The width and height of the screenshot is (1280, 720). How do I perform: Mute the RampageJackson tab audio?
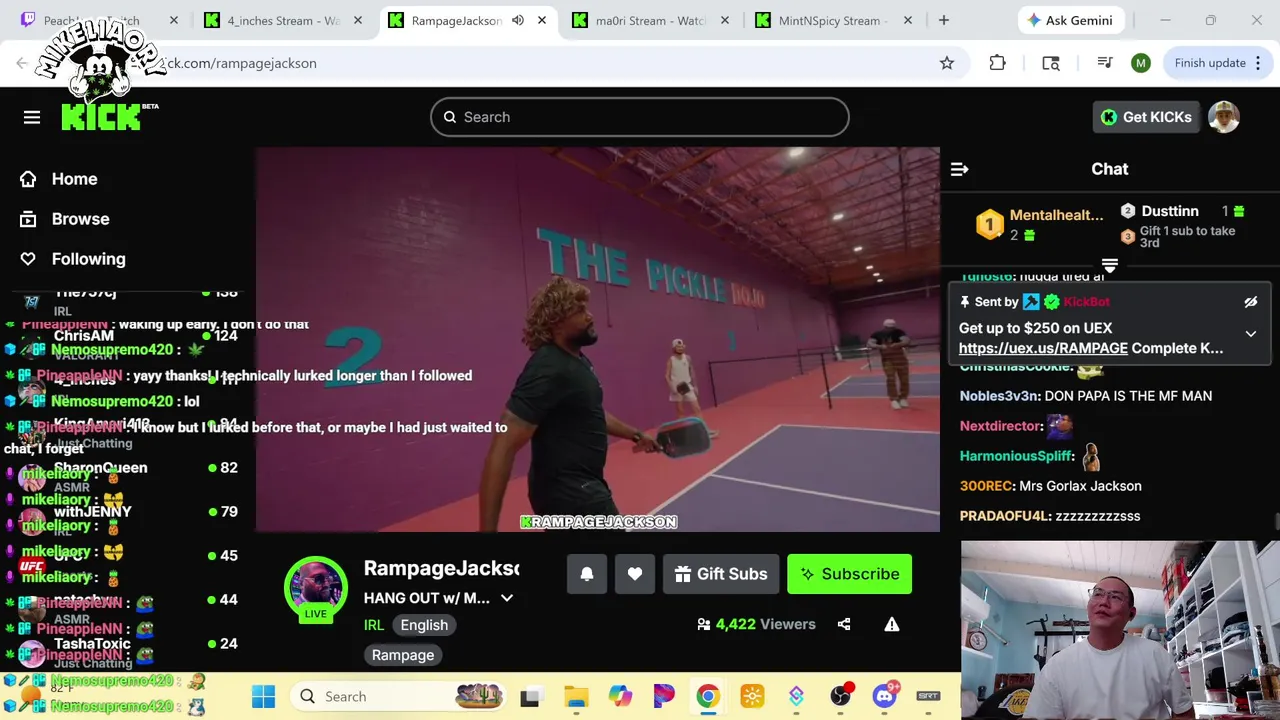pos(518,20)
